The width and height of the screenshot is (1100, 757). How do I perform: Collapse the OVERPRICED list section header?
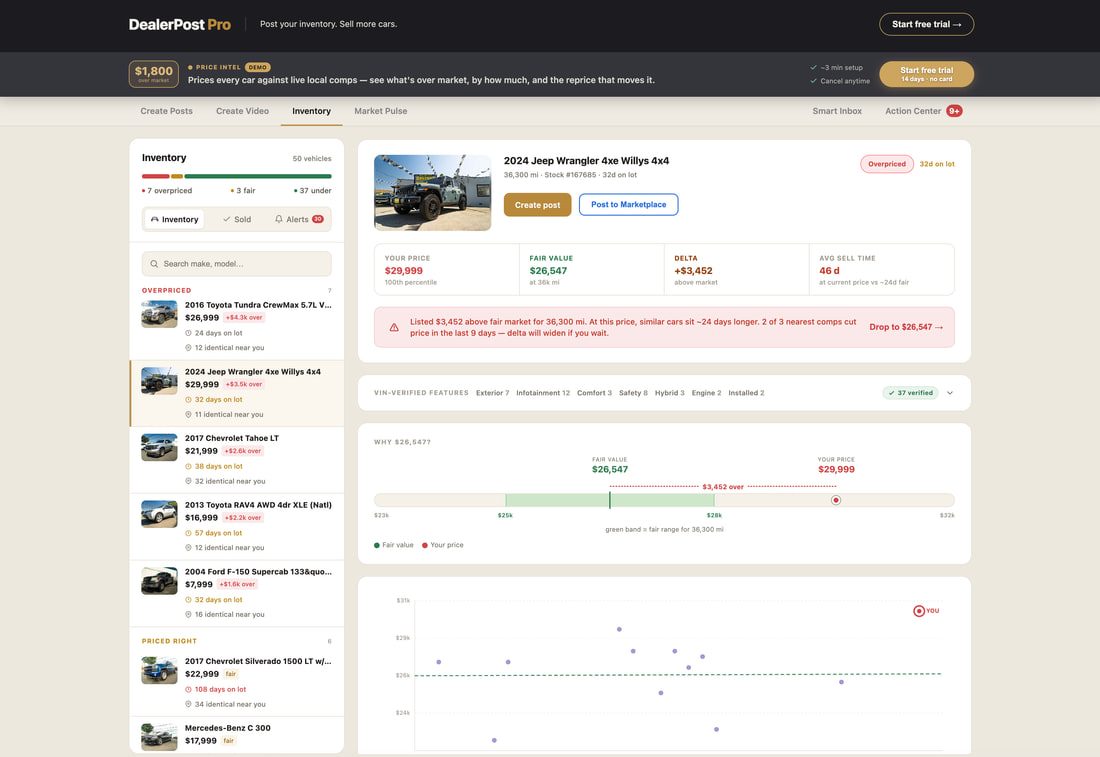pos(236,290)
